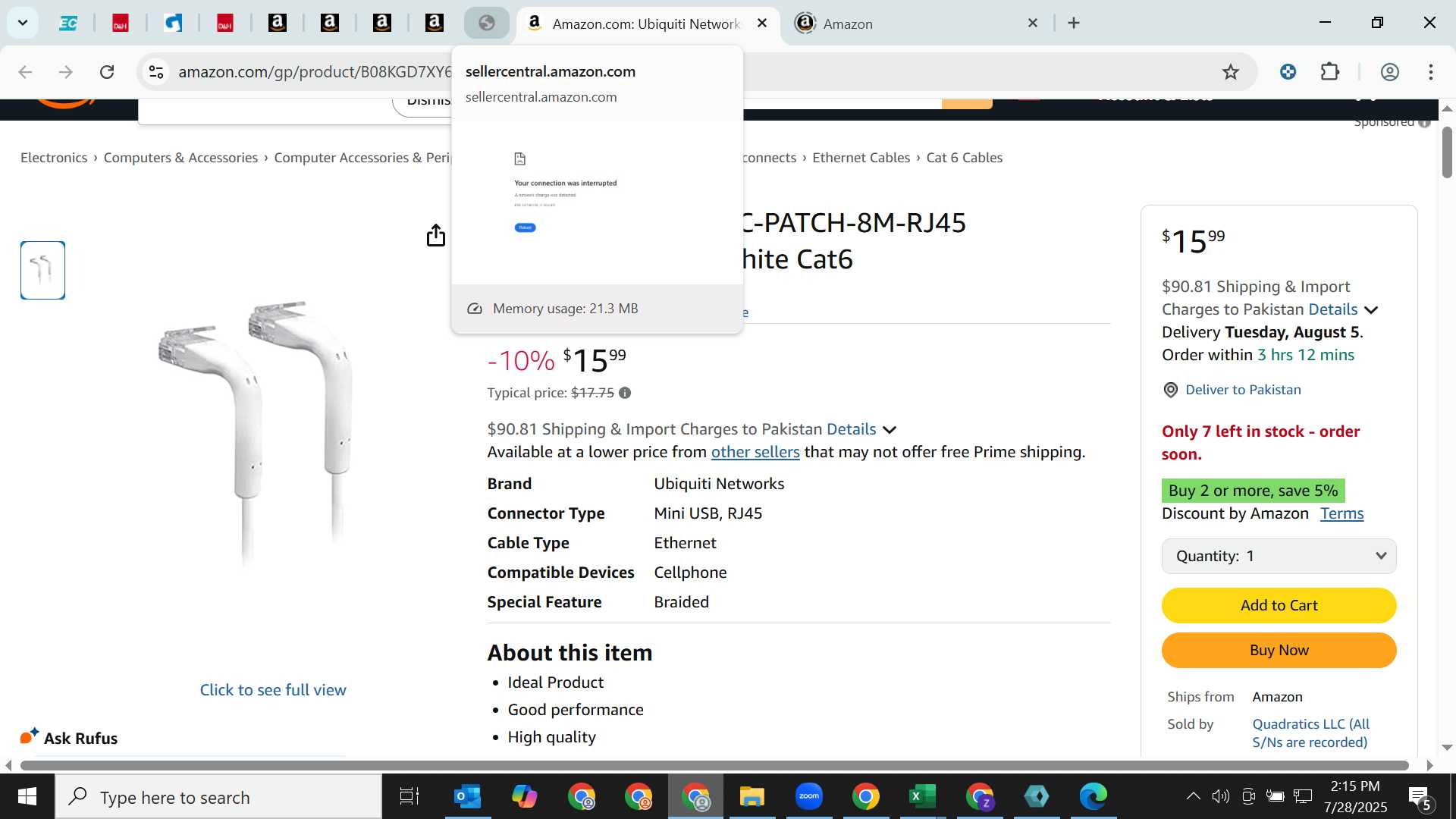Focus the amazon.com address bar
Viewport: 1456px width, 819px height.
click(x=315, y=72)
